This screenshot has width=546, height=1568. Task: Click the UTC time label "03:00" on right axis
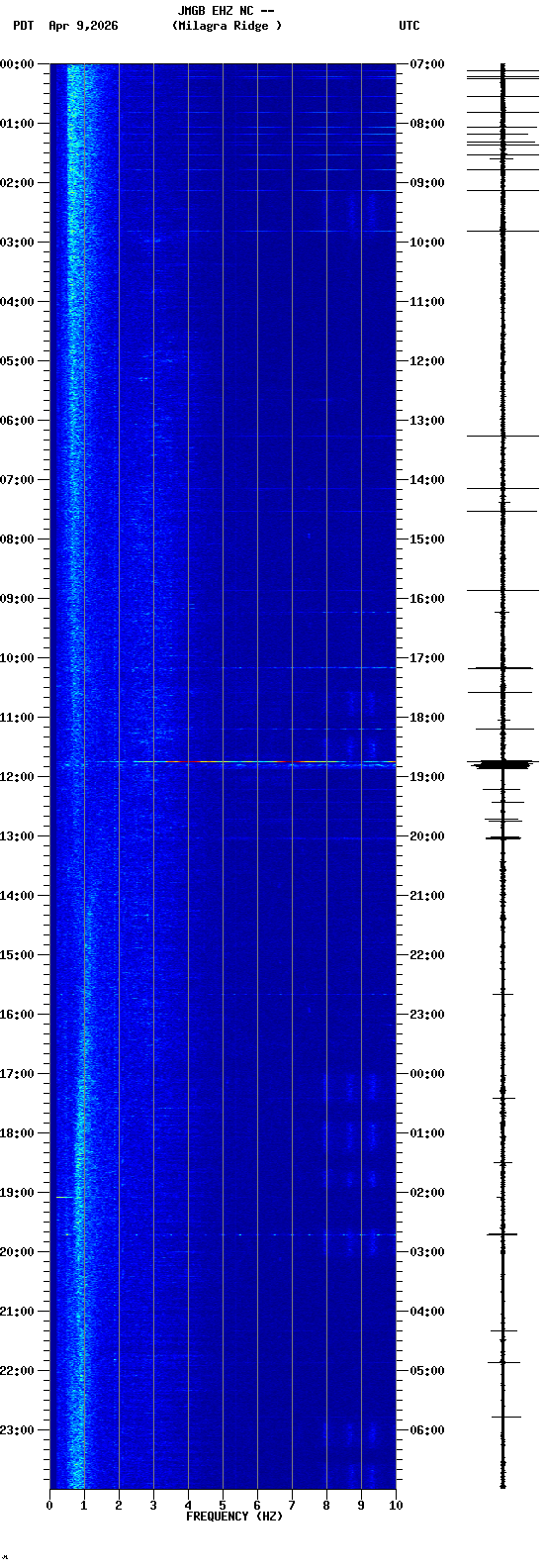pos(427,1252)
